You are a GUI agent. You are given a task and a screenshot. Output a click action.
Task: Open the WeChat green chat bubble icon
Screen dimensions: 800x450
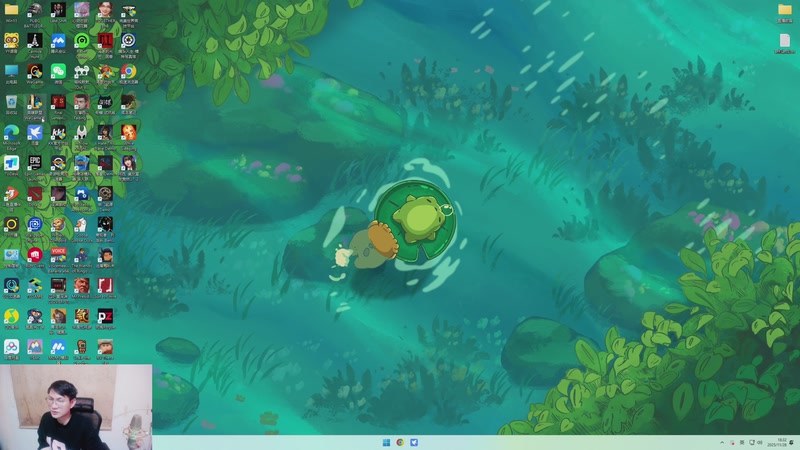coord(58,71)
